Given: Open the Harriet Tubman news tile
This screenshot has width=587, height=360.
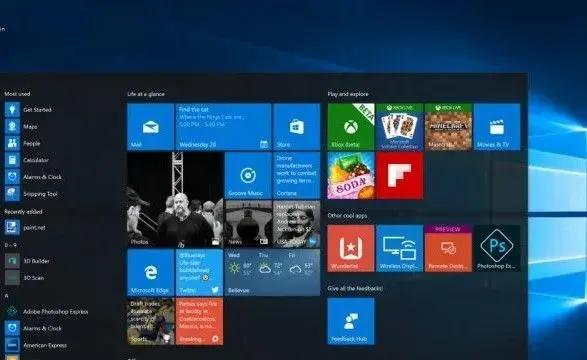Looking at the screenshot, I should (x=296, y=224).
